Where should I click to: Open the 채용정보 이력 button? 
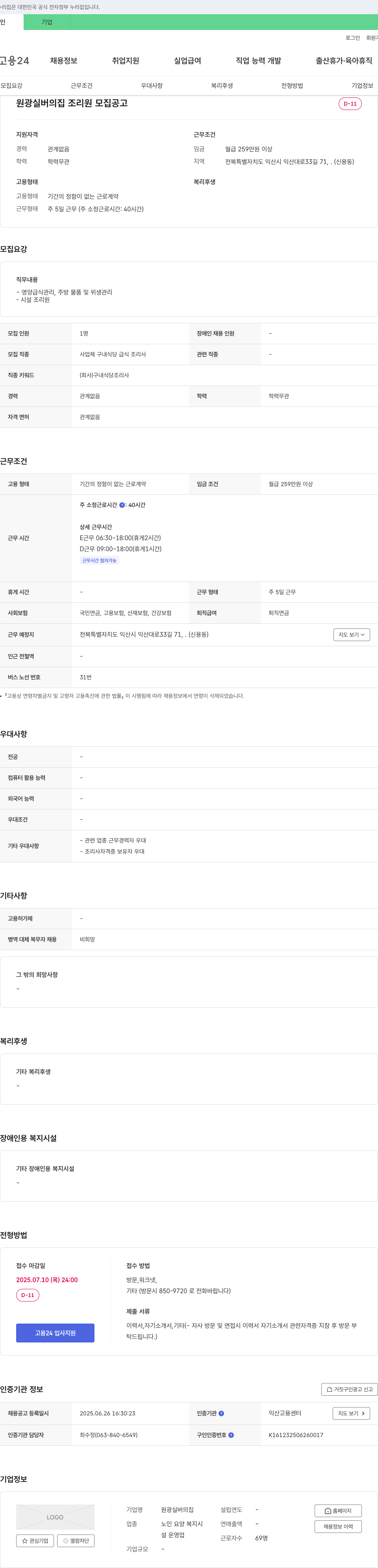tap(338, 1527)
